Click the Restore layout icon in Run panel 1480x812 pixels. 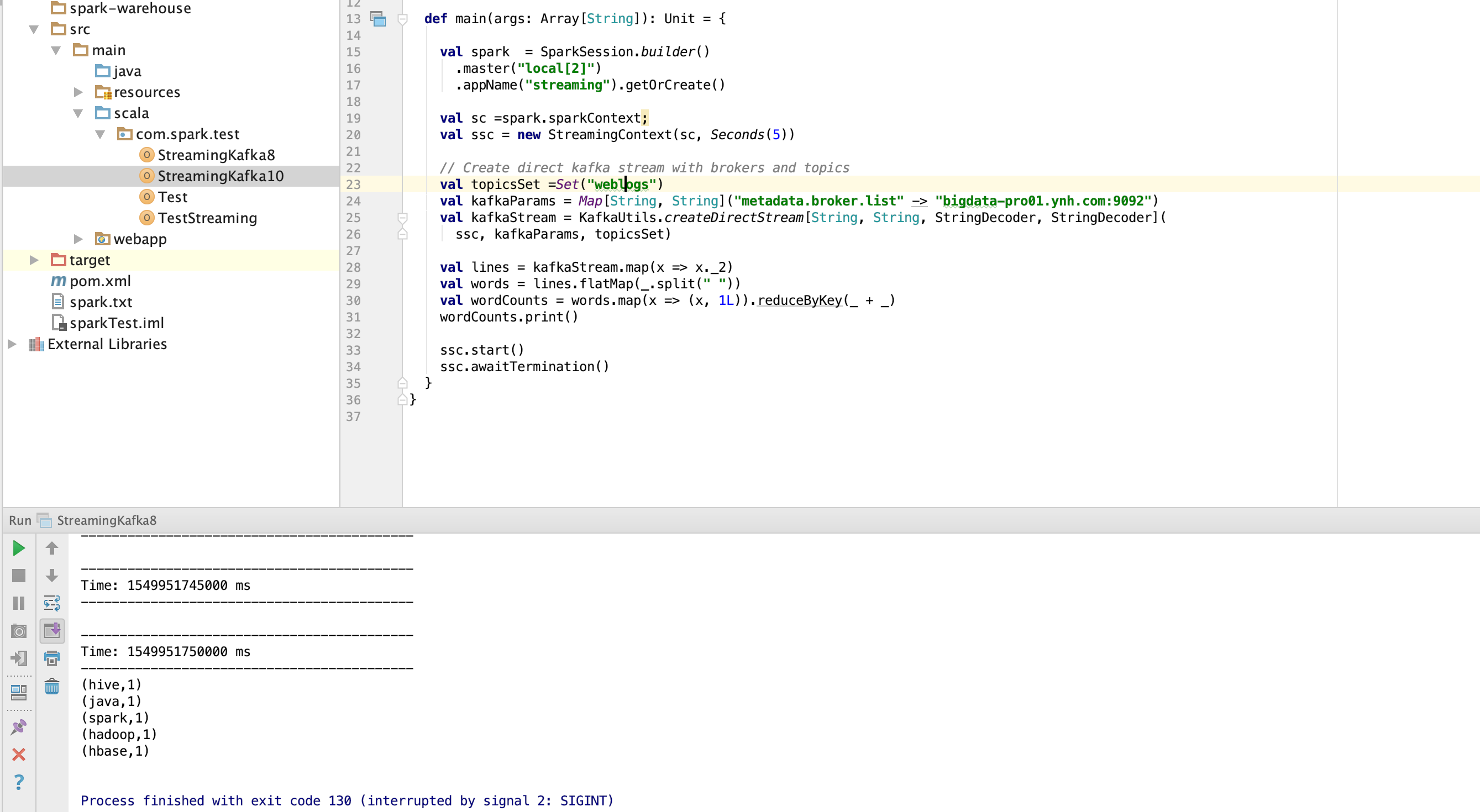tap(18, 693)
